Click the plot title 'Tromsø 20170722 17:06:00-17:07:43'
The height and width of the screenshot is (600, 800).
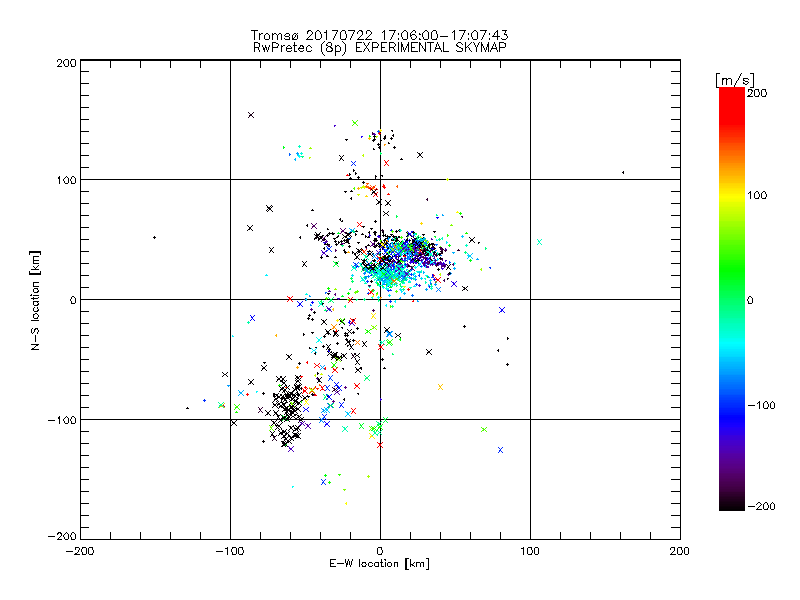[x=379, y=35]
